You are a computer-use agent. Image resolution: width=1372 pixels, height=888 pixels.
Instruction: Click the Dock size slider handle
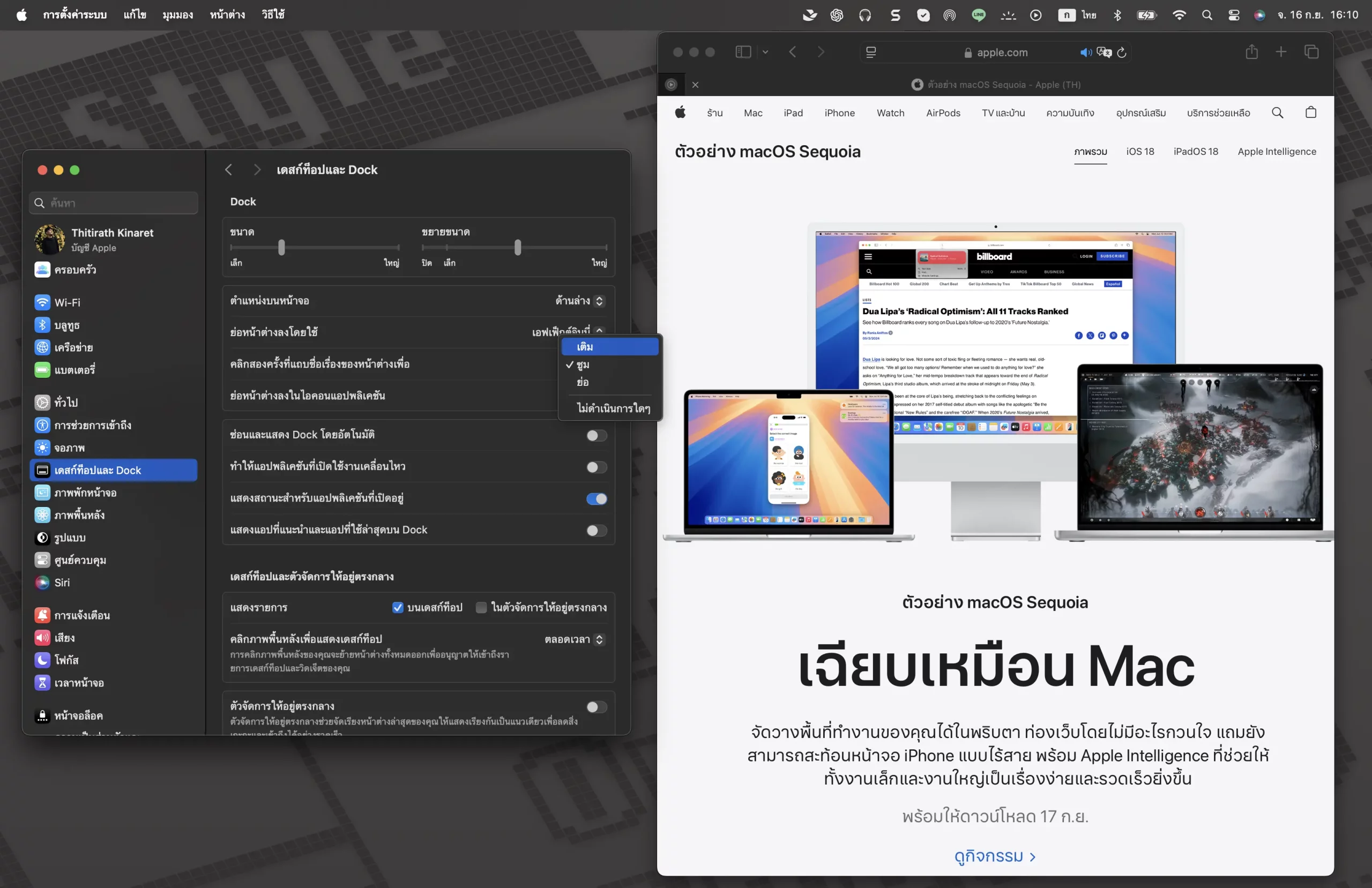(x=281, y=248)
